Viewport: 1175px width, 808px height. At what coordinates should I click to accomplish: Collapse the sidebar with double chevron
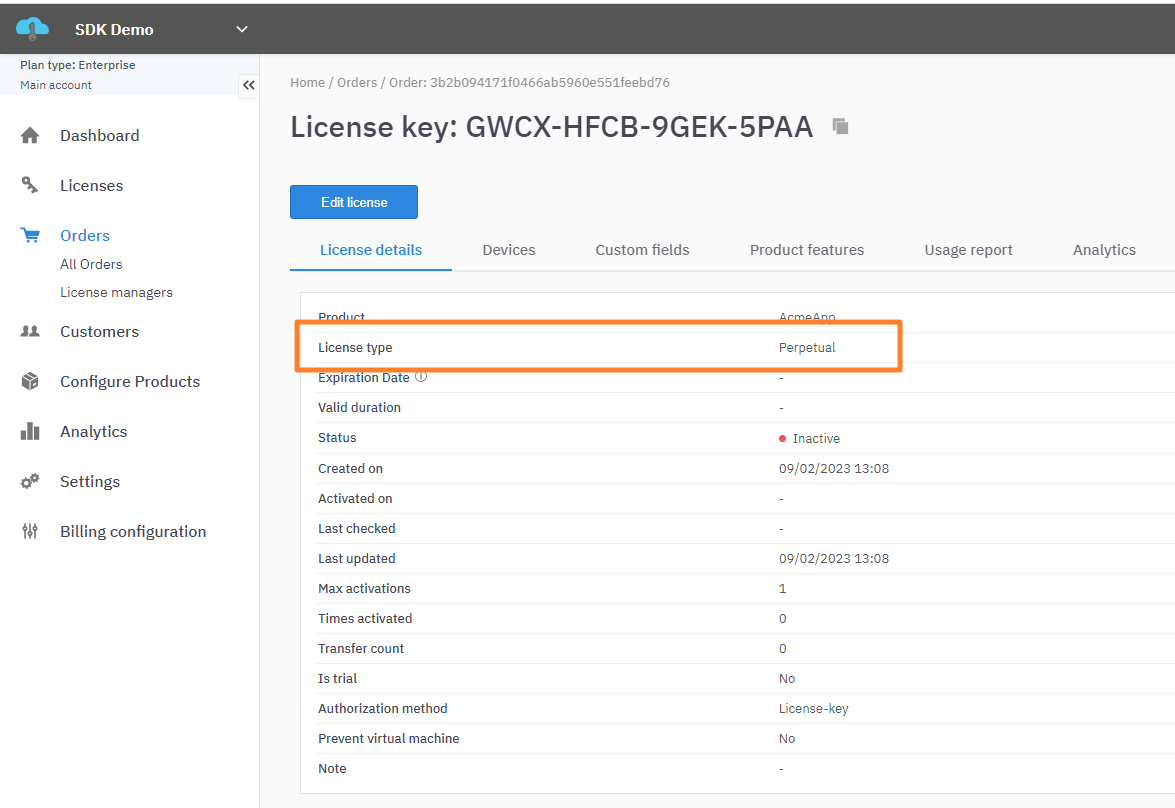249,85
